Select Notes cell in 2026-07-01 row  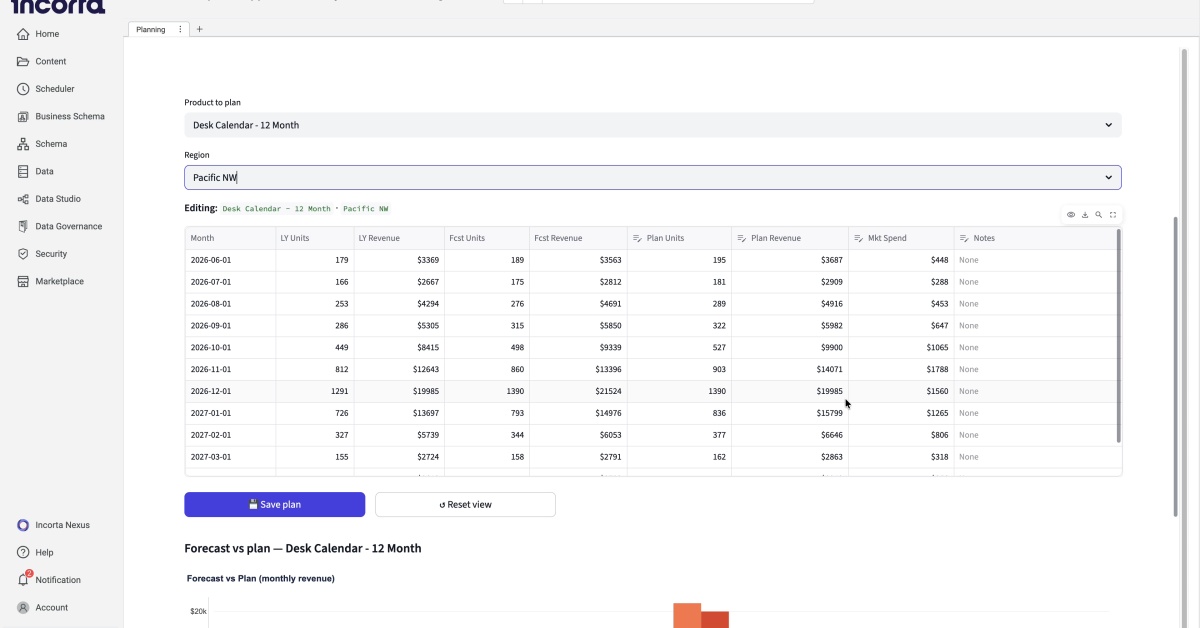pyautogui.click(x=1035, y=282)
